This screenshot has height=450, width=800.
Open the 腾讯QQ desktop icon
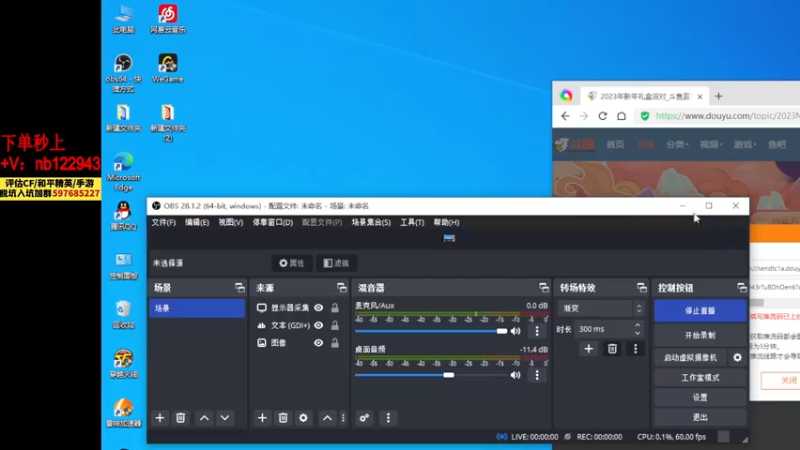pyautogui.click(x=123, y=216)
